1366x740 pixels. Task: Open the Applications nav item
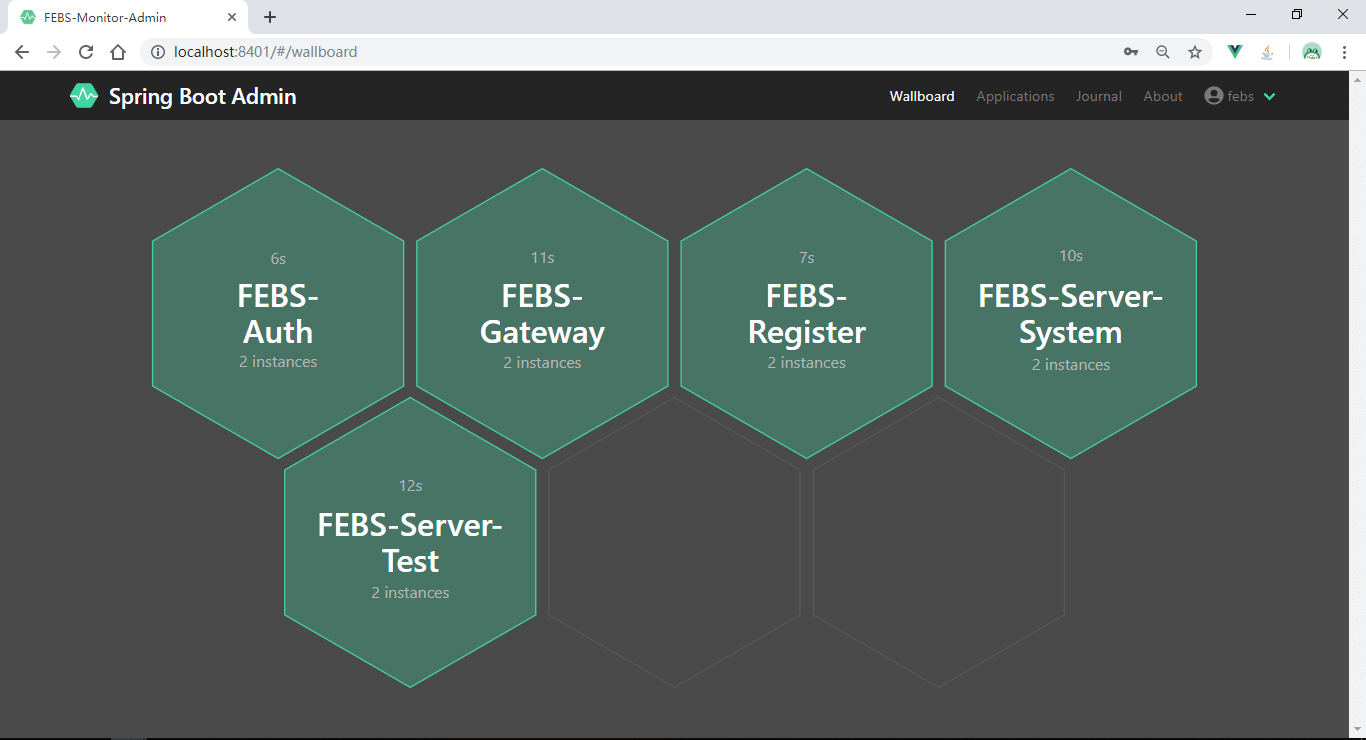coord(1015,96)
